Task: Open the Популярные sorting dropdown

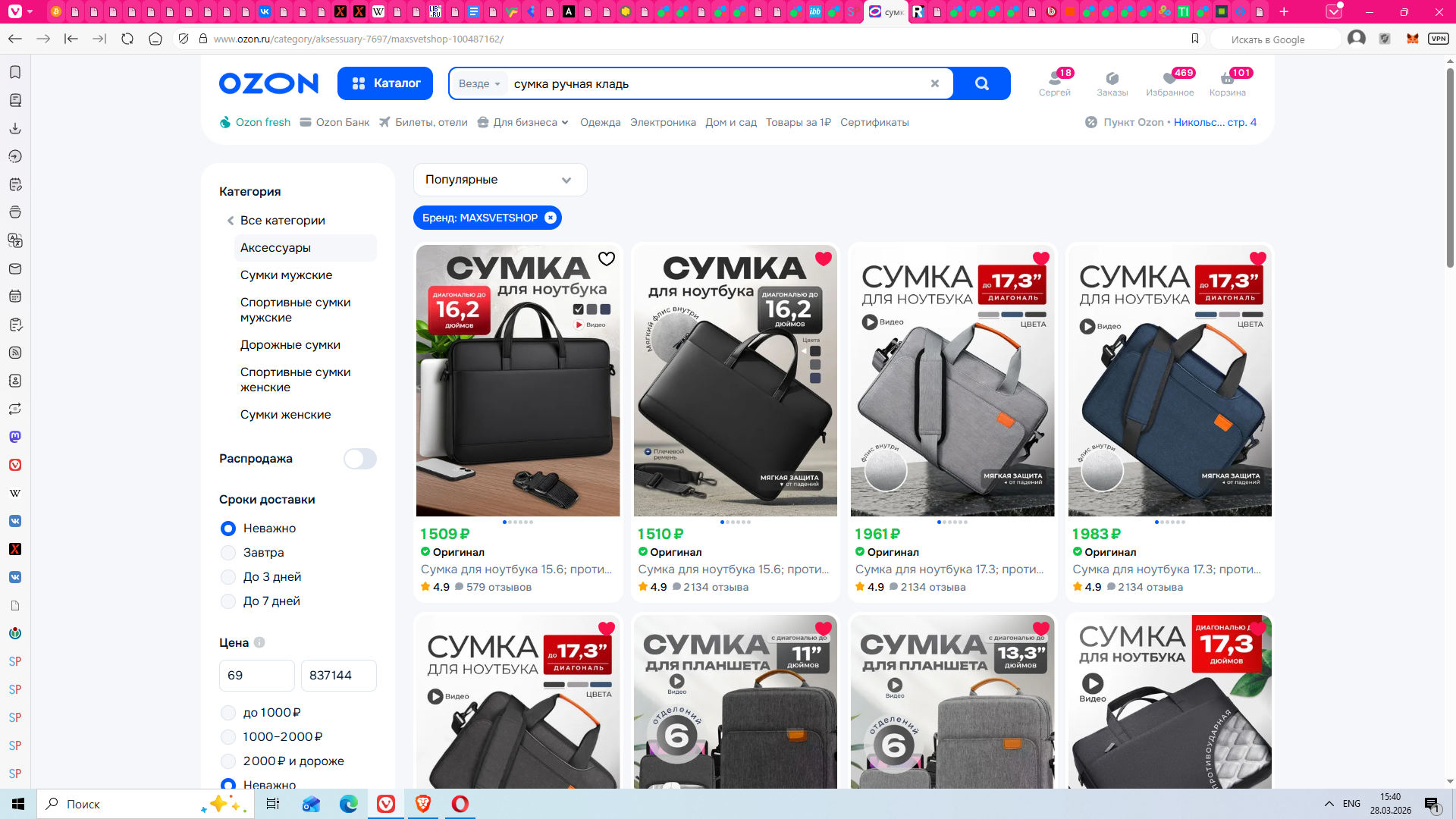Action: click(x=500, y=180)
